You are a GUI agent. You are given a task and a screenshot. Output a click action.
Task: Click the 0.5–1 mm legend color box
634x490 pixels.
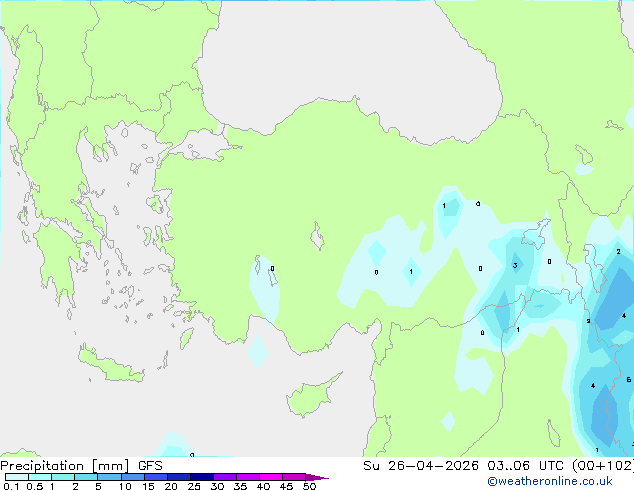(40, 477)
